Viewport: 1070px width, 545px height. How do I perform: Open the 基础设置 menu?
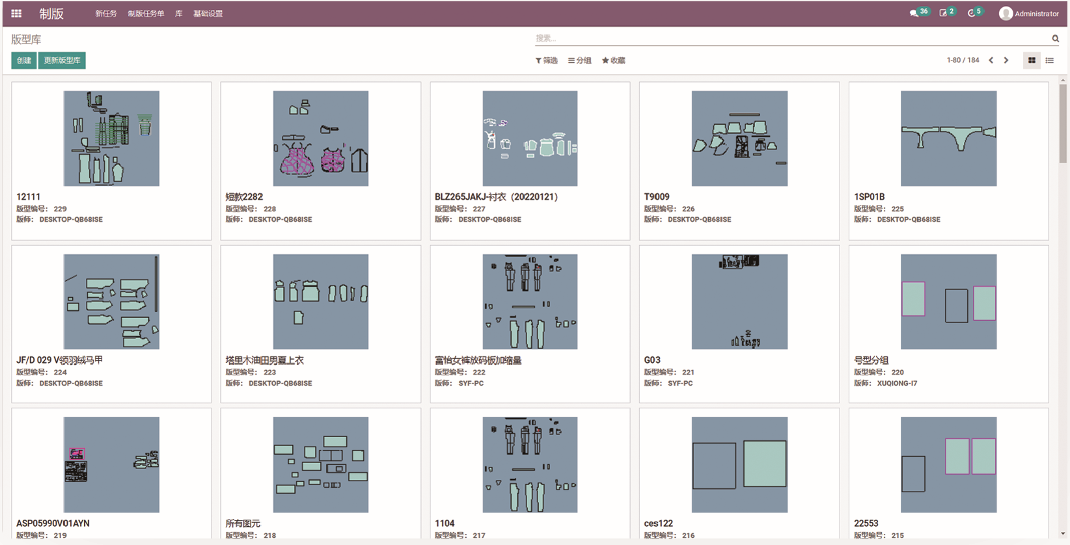click(x=208, y=14)
